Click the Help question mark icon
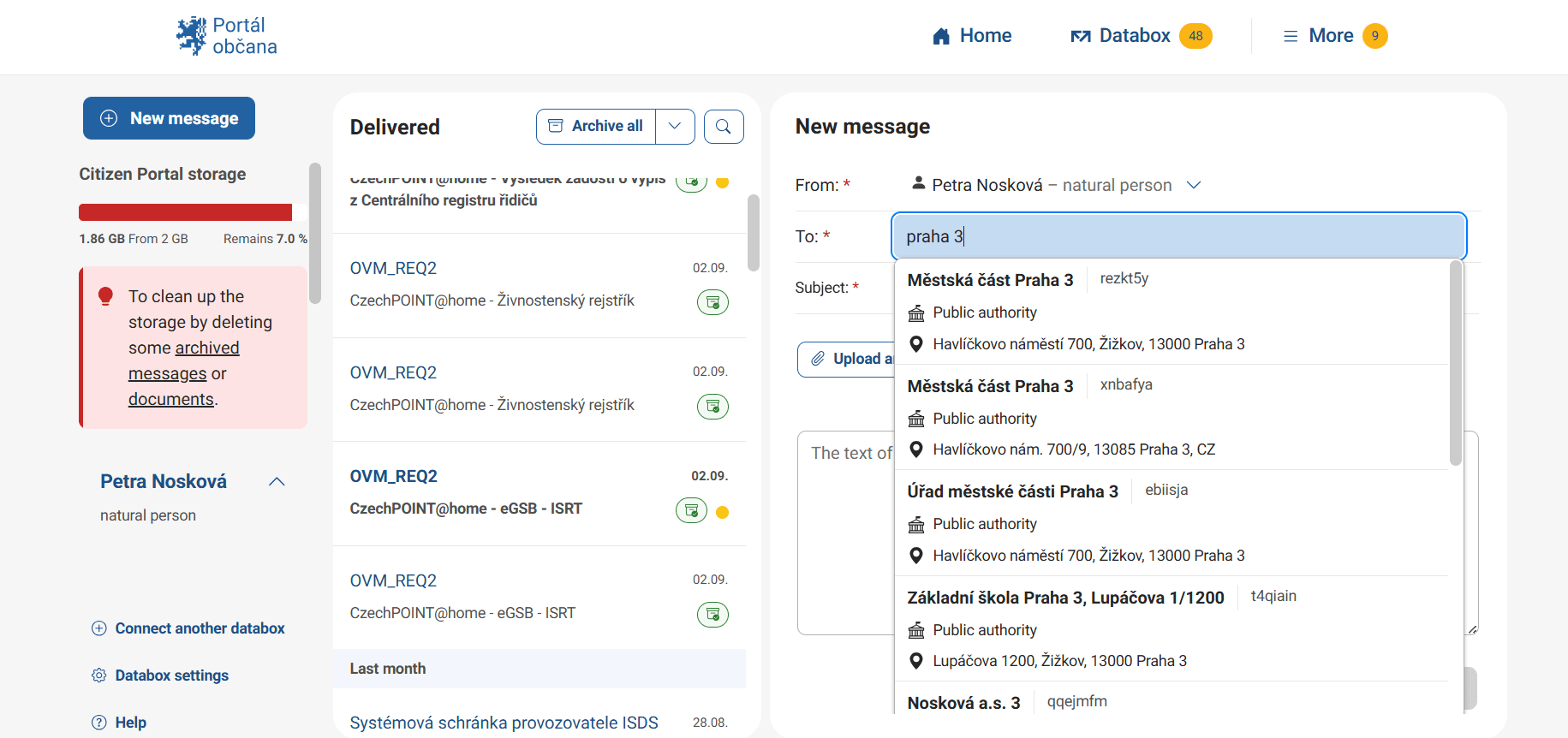 click(99, 723)
